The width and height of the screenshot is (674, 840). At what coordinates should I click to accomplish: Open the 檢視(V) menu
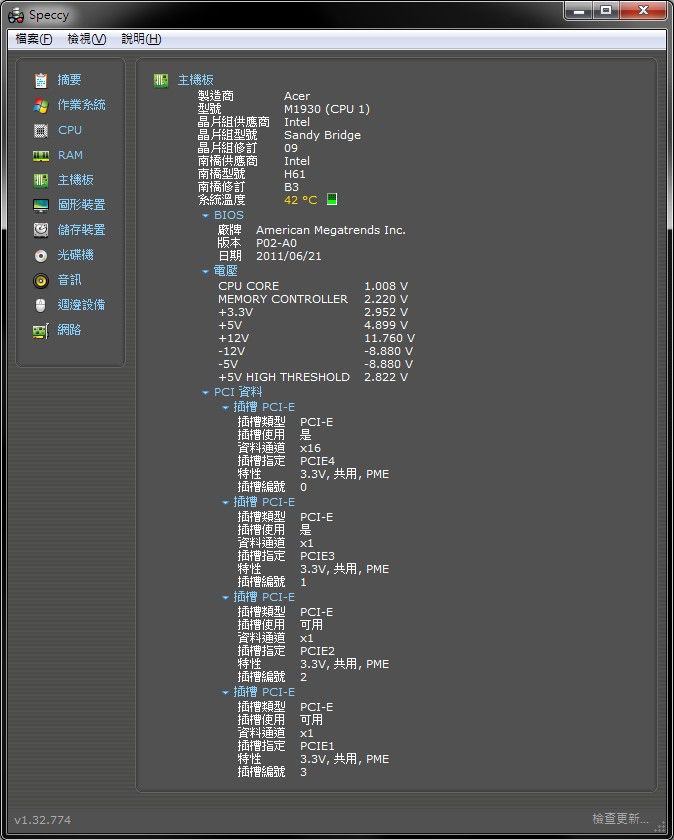click(86, 39)
